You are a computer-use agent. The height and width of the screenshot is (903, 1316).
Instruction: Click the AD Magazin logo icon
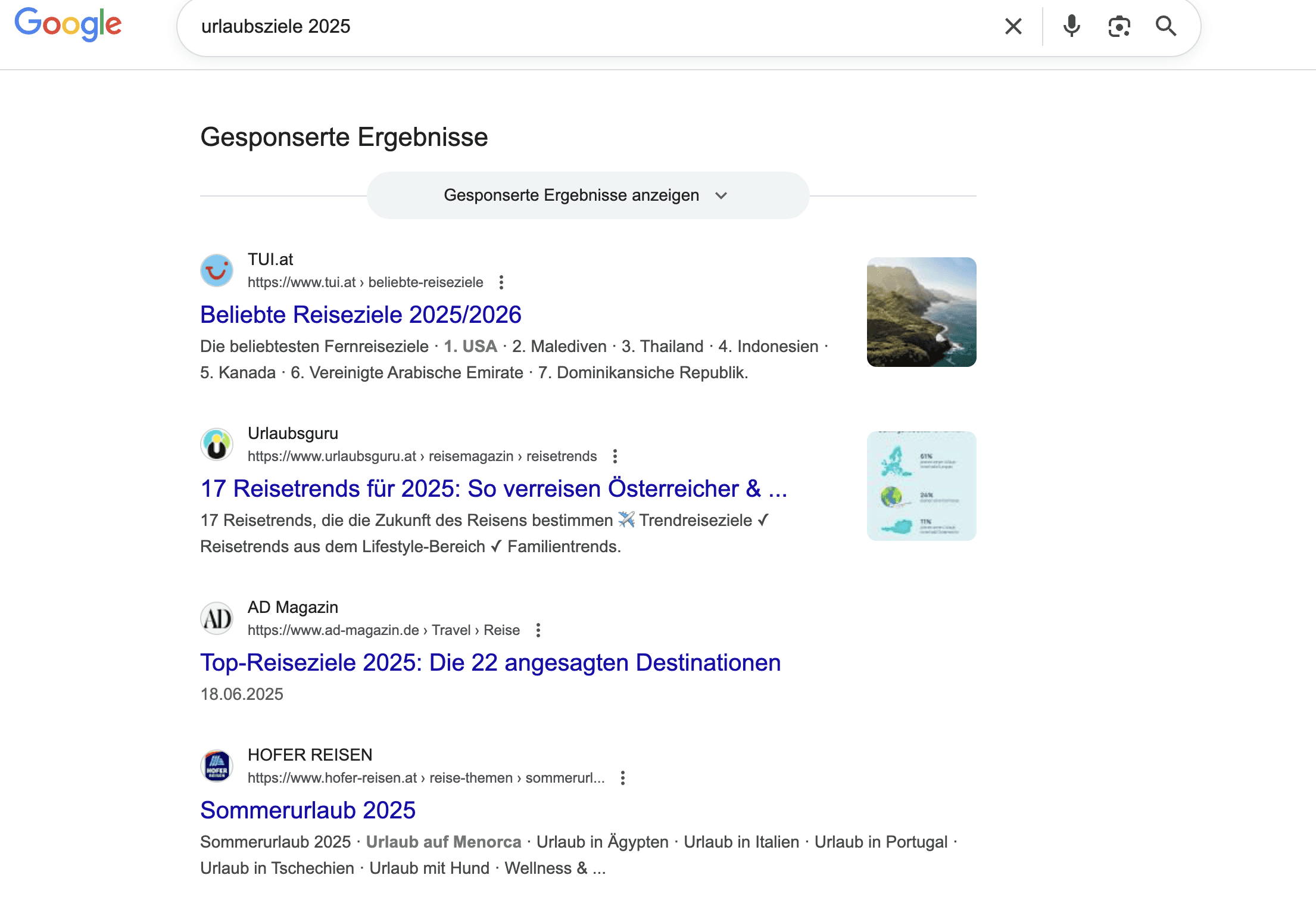[x=217, y=618]
